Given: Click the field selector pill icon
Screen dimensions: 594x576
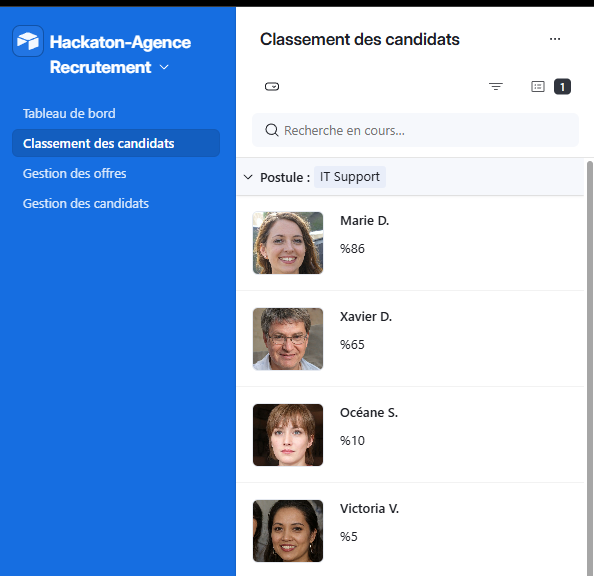Looking at the screenshot, I should (272, 87).
